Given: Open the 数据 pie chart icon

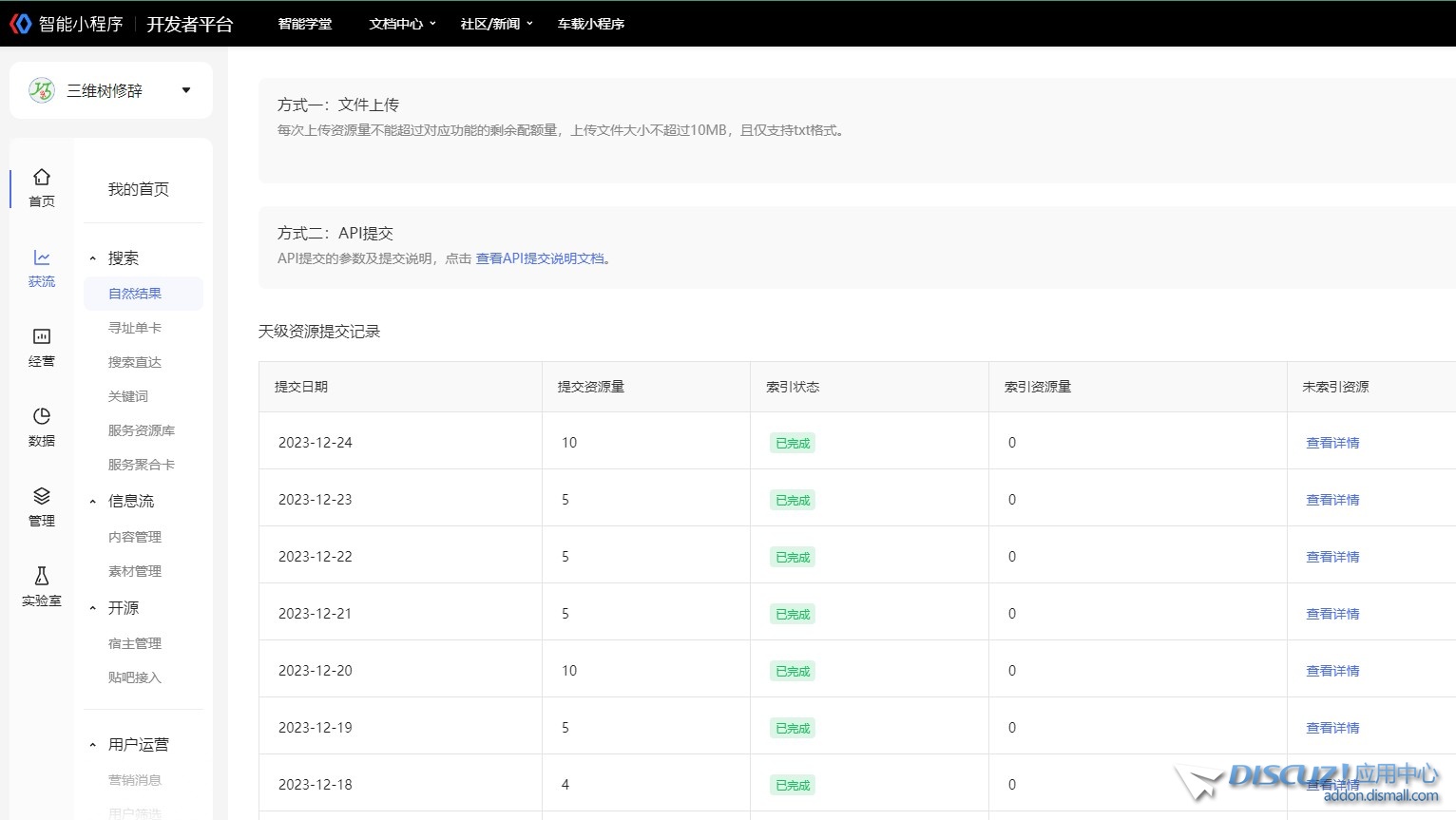Looking at the screenshot, I should coord(41,417).
